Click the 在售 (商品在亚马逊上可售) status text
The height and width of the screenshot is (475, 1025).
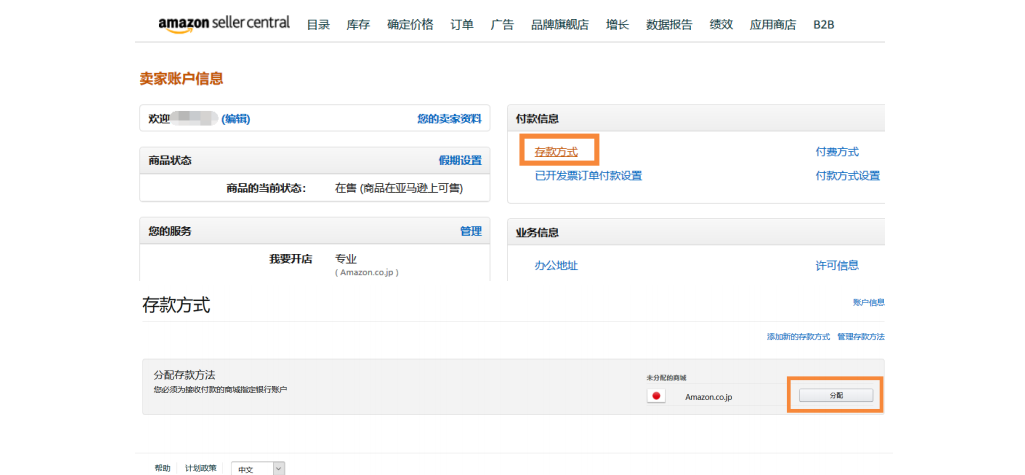[x=399, y=188]
